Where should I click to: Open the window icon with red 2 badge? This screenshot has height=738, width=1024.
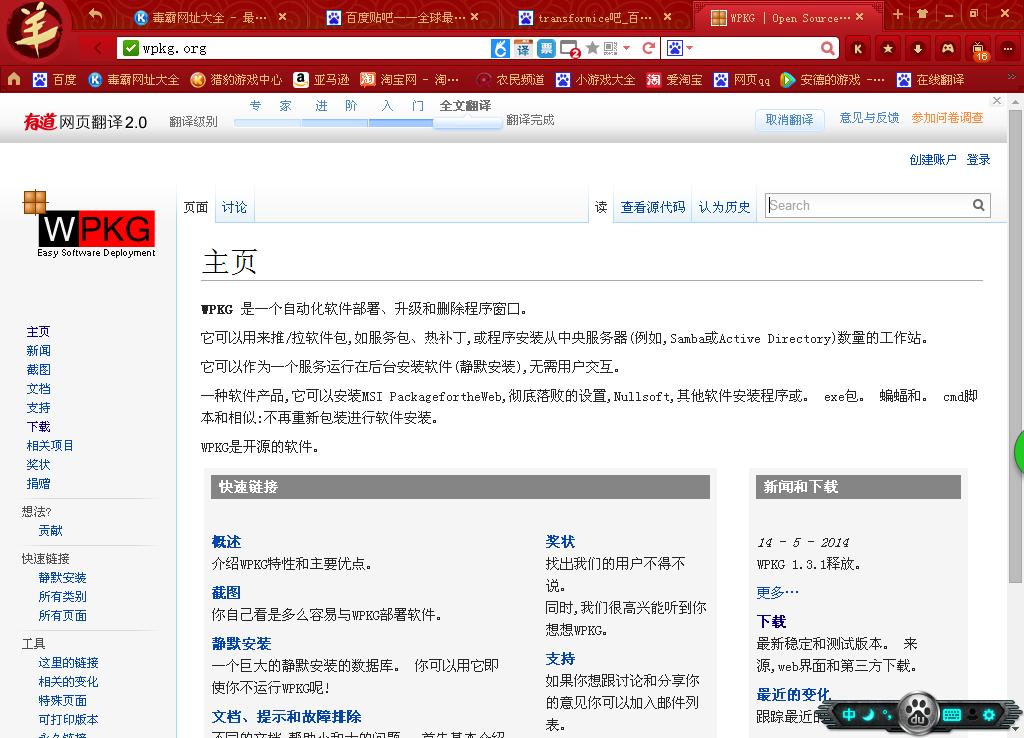tap(569, 49)
